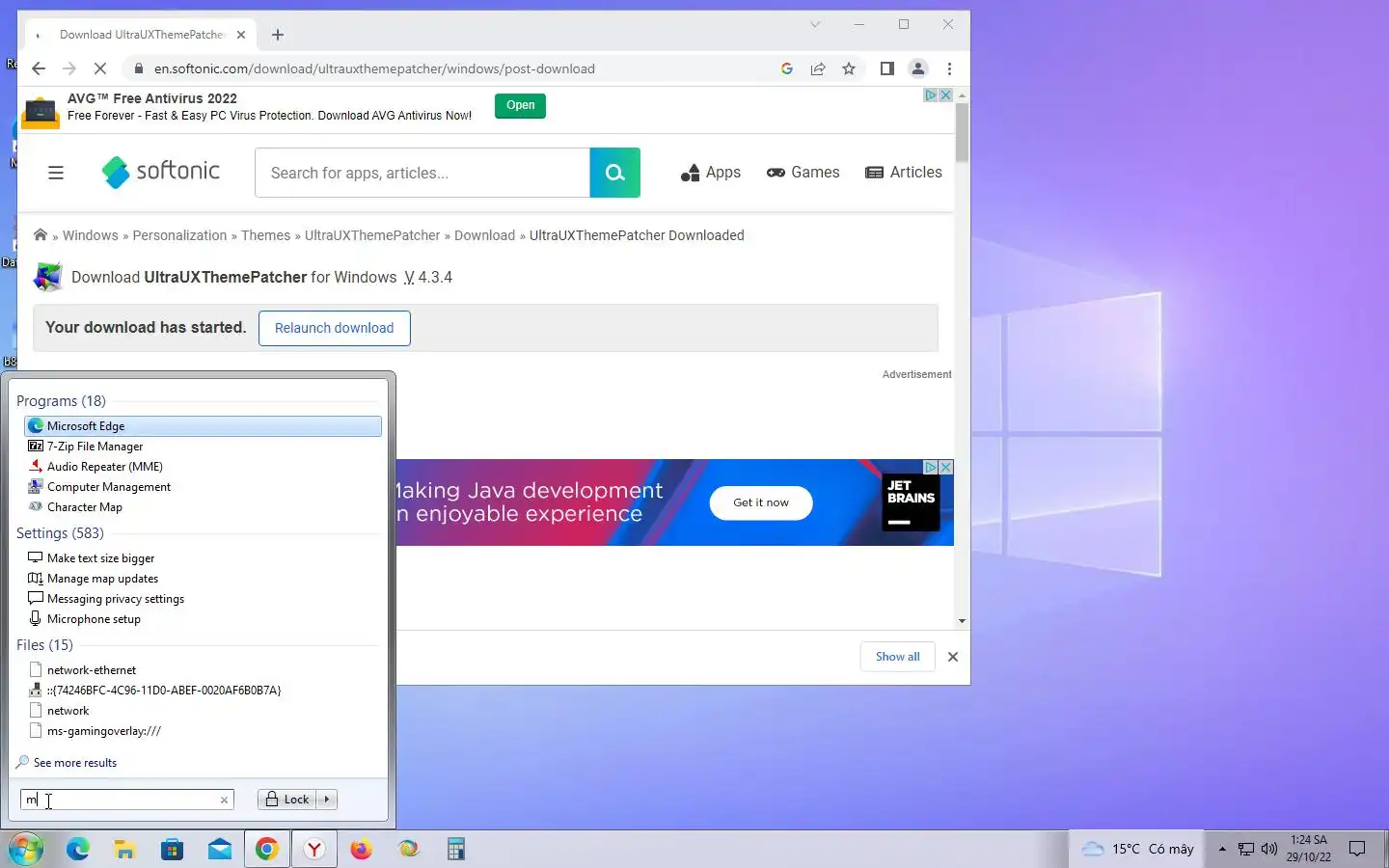1389x868 pixels.
Task: Open File Explorer from the taskbar
Action: coord(124,849)
